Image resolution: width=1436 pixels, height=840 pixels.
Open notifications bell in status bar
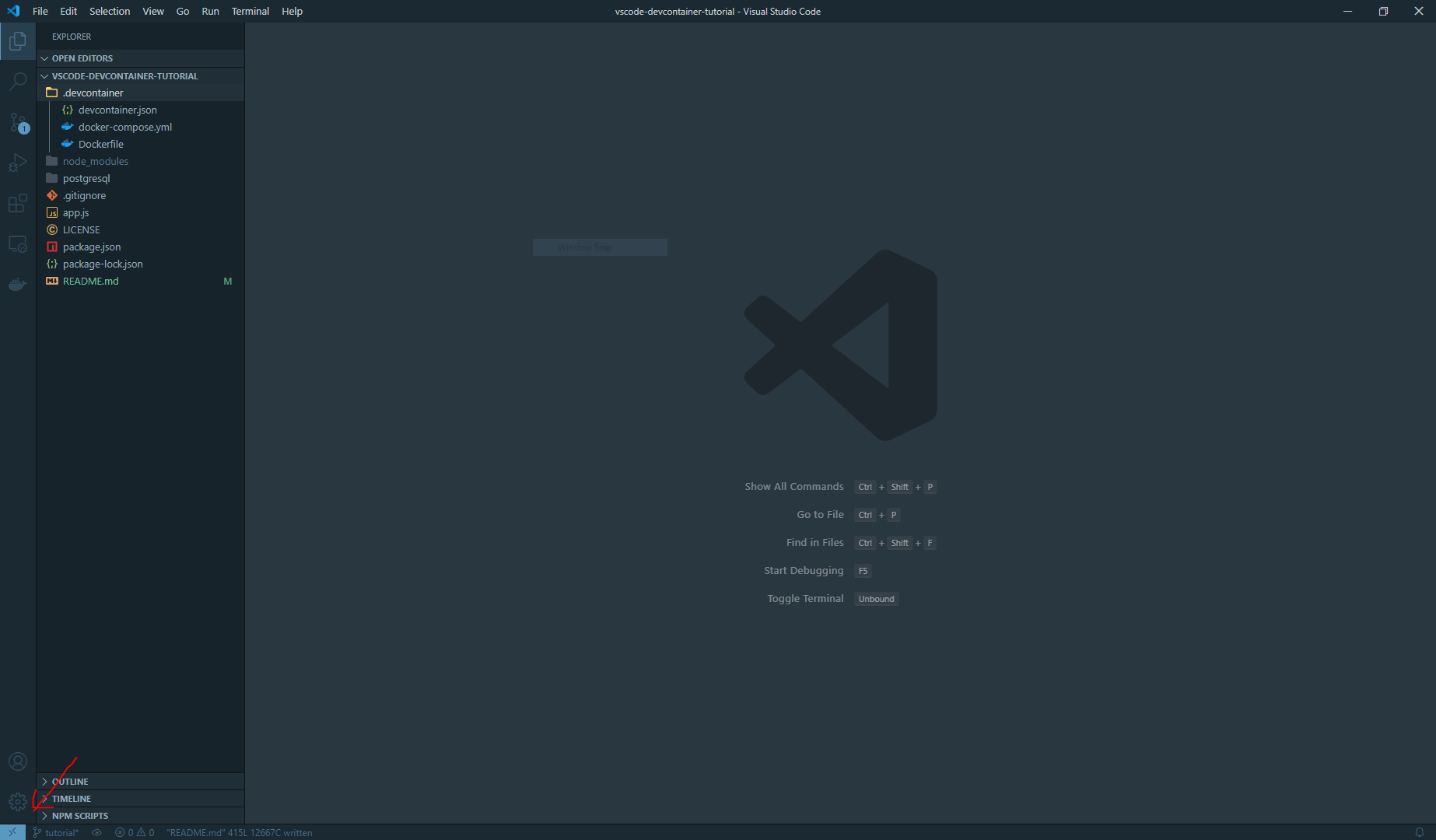pyautogui.click(x=1420, y=832)
